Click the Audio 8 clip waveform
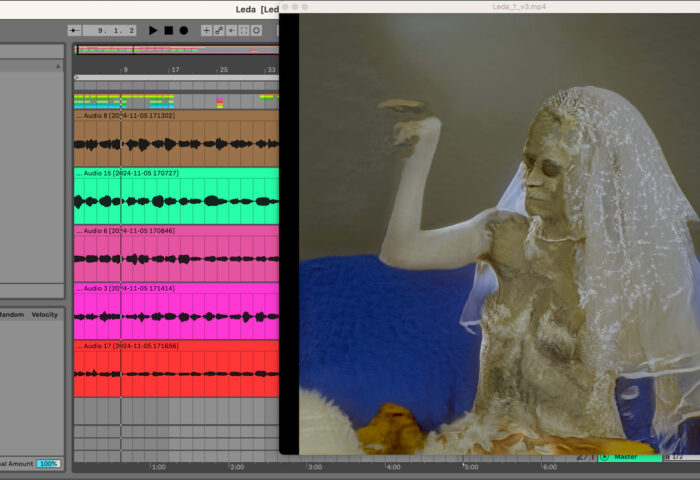700x480 pixels. tap(176, 143)
